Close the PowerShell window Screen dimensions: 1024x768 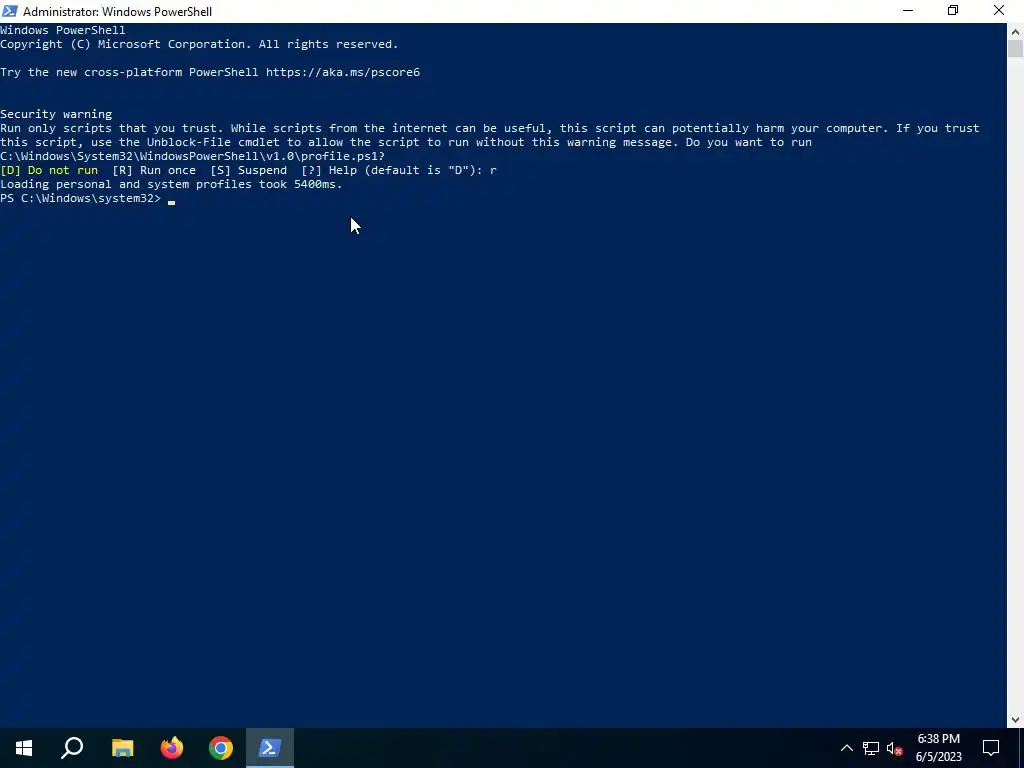(999, 11)
